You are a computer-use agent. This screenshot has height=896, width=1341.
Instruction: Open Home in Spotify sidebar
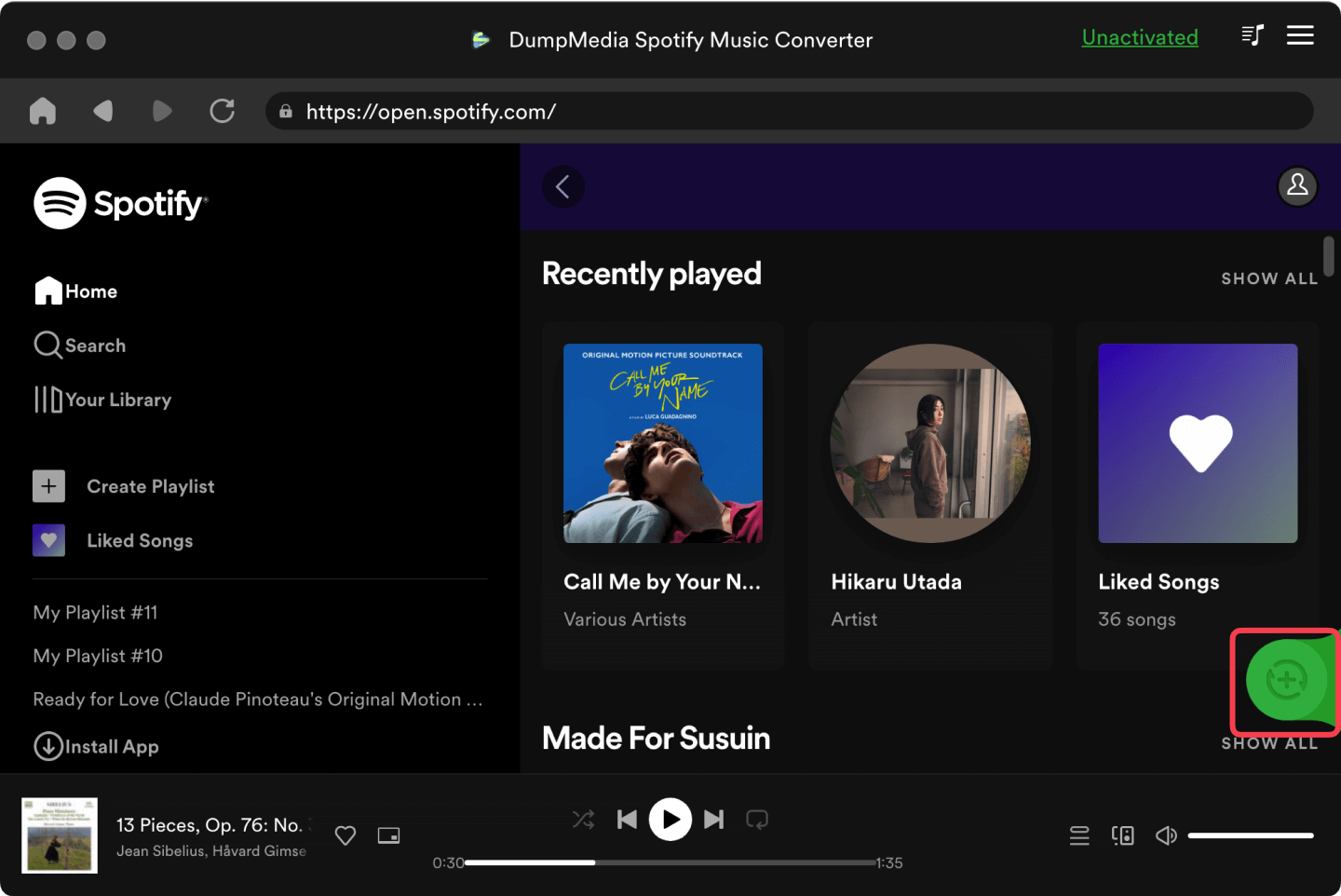(x=76, y=292)
